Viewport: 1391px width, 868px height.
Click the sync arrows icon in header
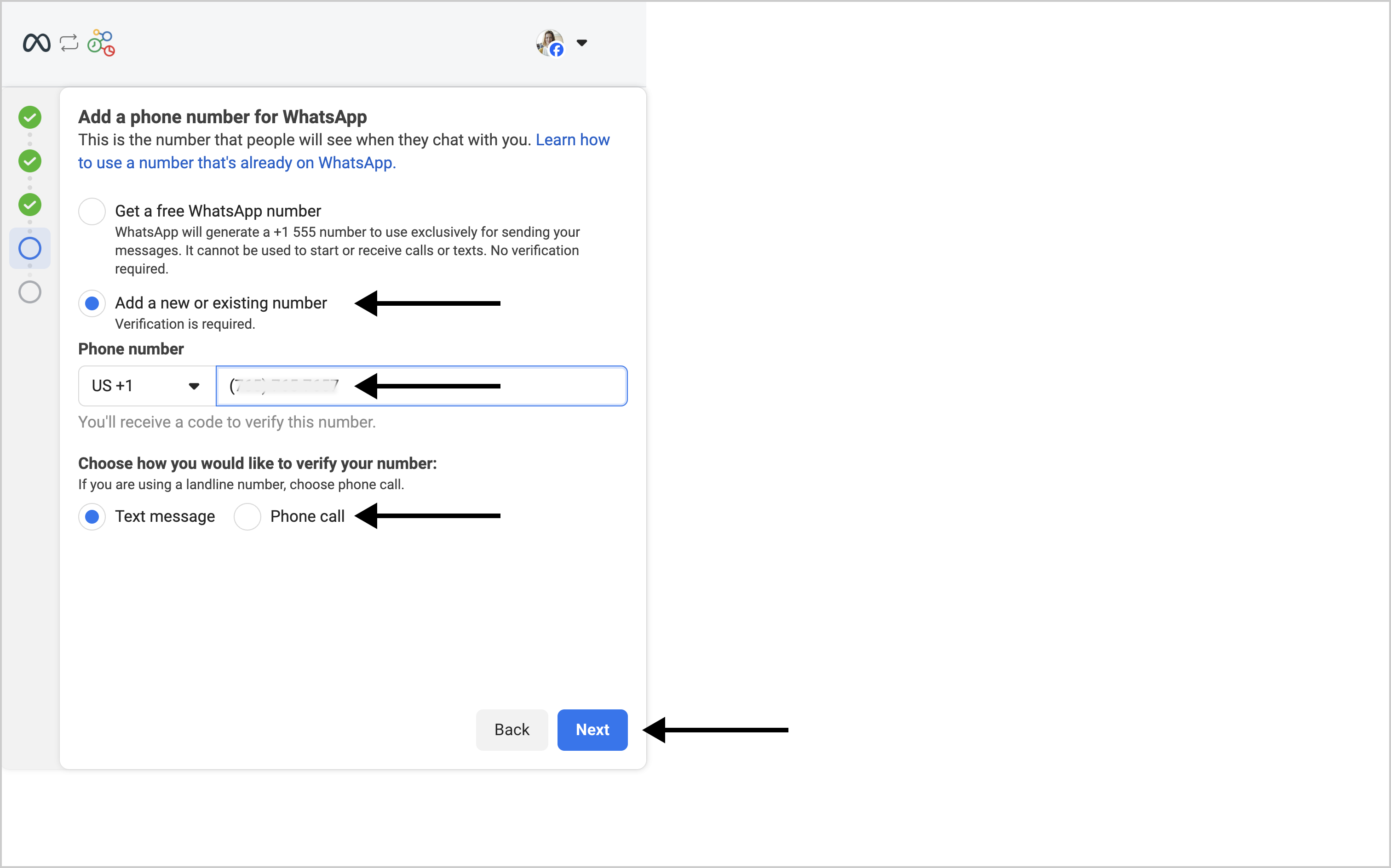(x=69, y=43)
